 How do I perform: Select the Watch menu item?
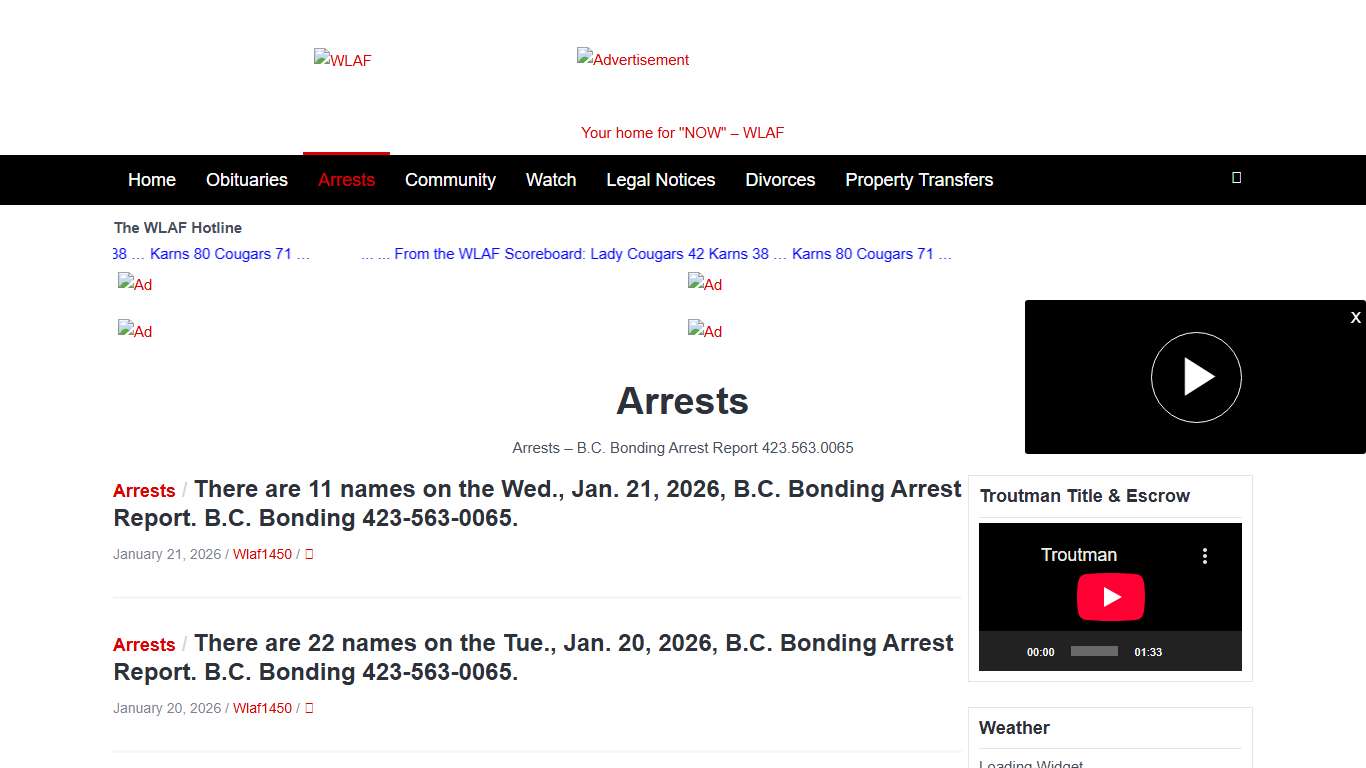[551, 180]
